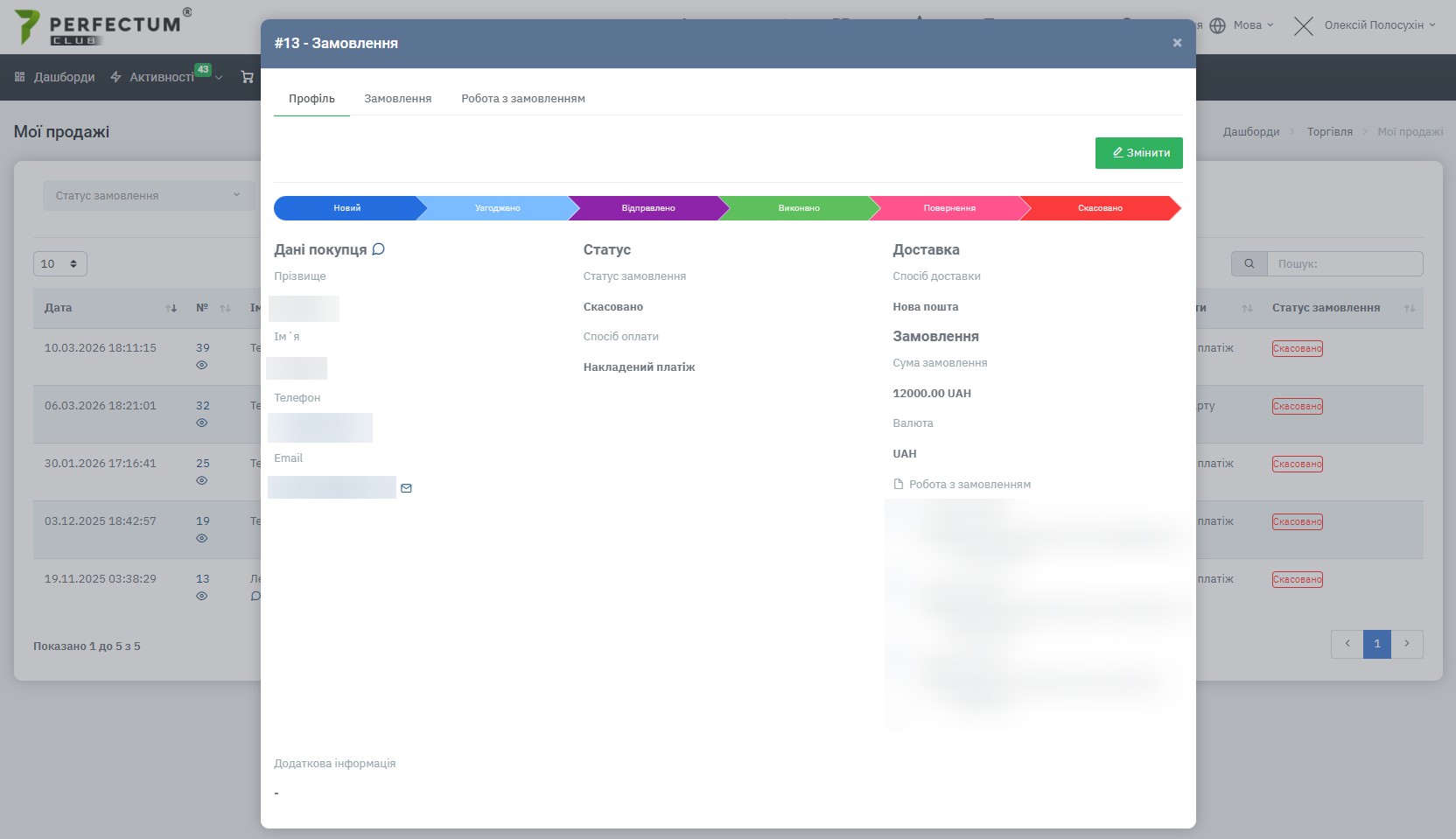The image size is (1456, 839).
Task: Click the eye icon under order 39
Action: pyautogui.click(x=202, y=365)
